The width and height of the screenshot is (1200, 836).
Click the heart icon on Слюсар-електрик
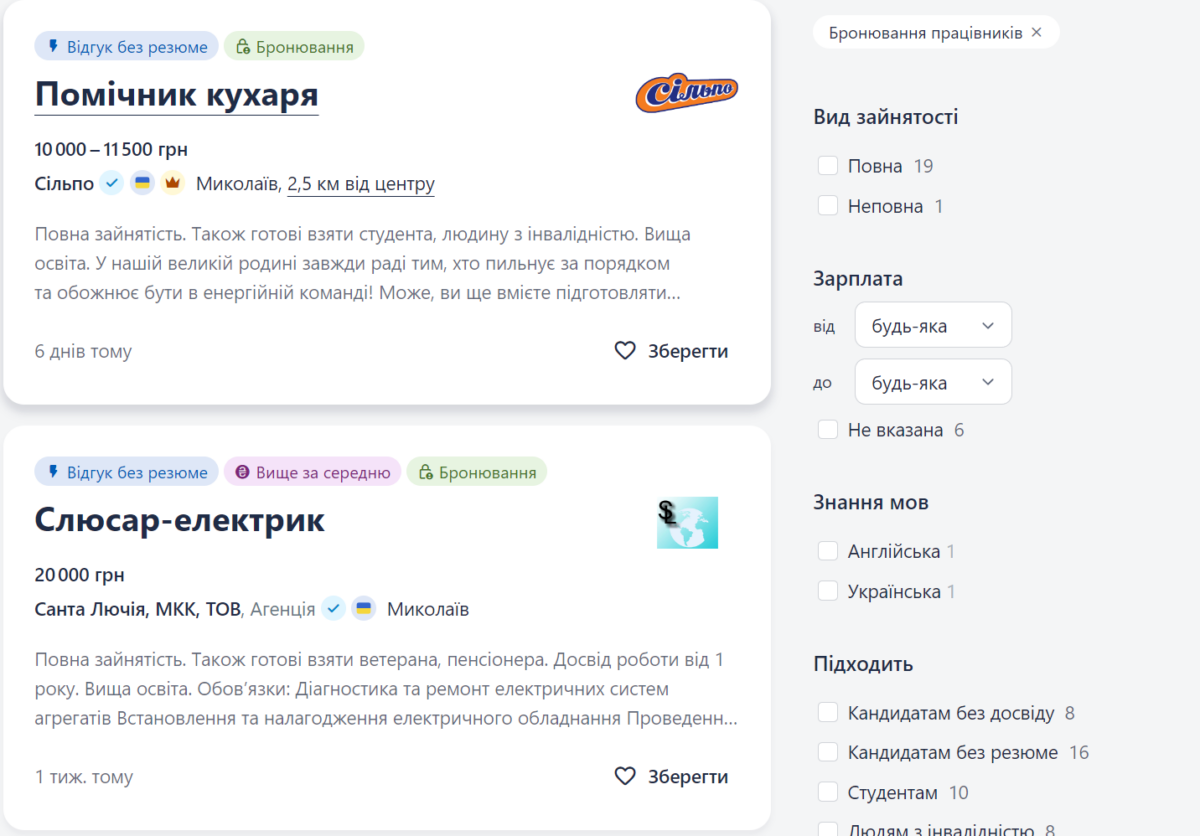click(x=625, y=776)
